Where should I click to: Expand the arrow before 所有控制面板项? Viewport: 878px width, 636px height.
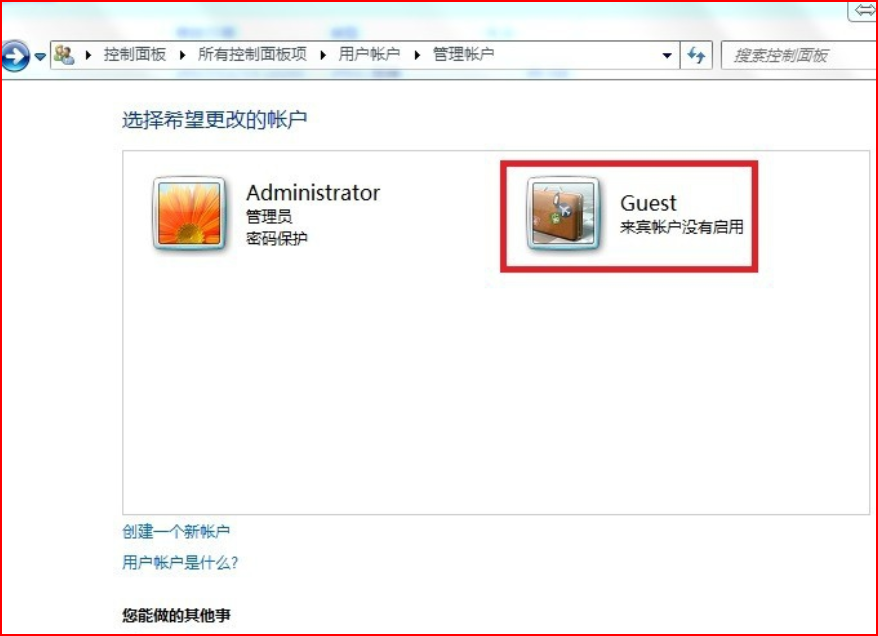[182, 55]
